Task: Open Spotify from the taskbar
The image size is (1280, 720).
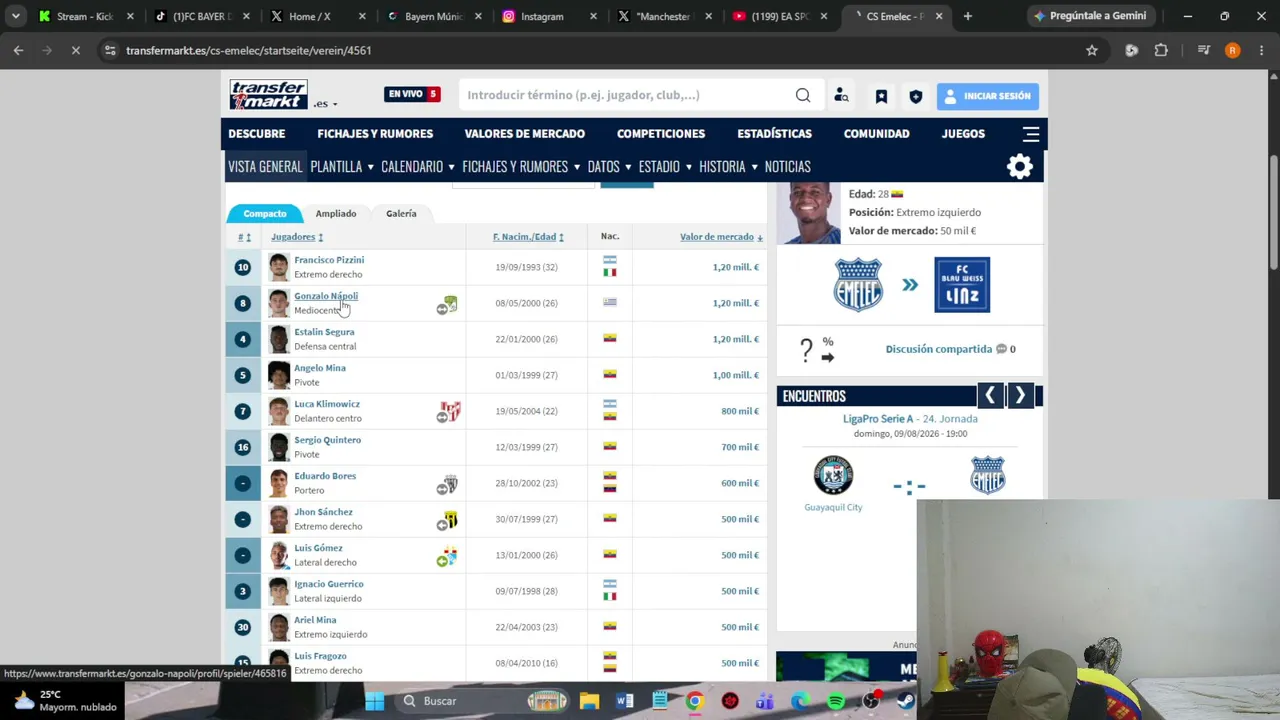Action: click(836, 701)
